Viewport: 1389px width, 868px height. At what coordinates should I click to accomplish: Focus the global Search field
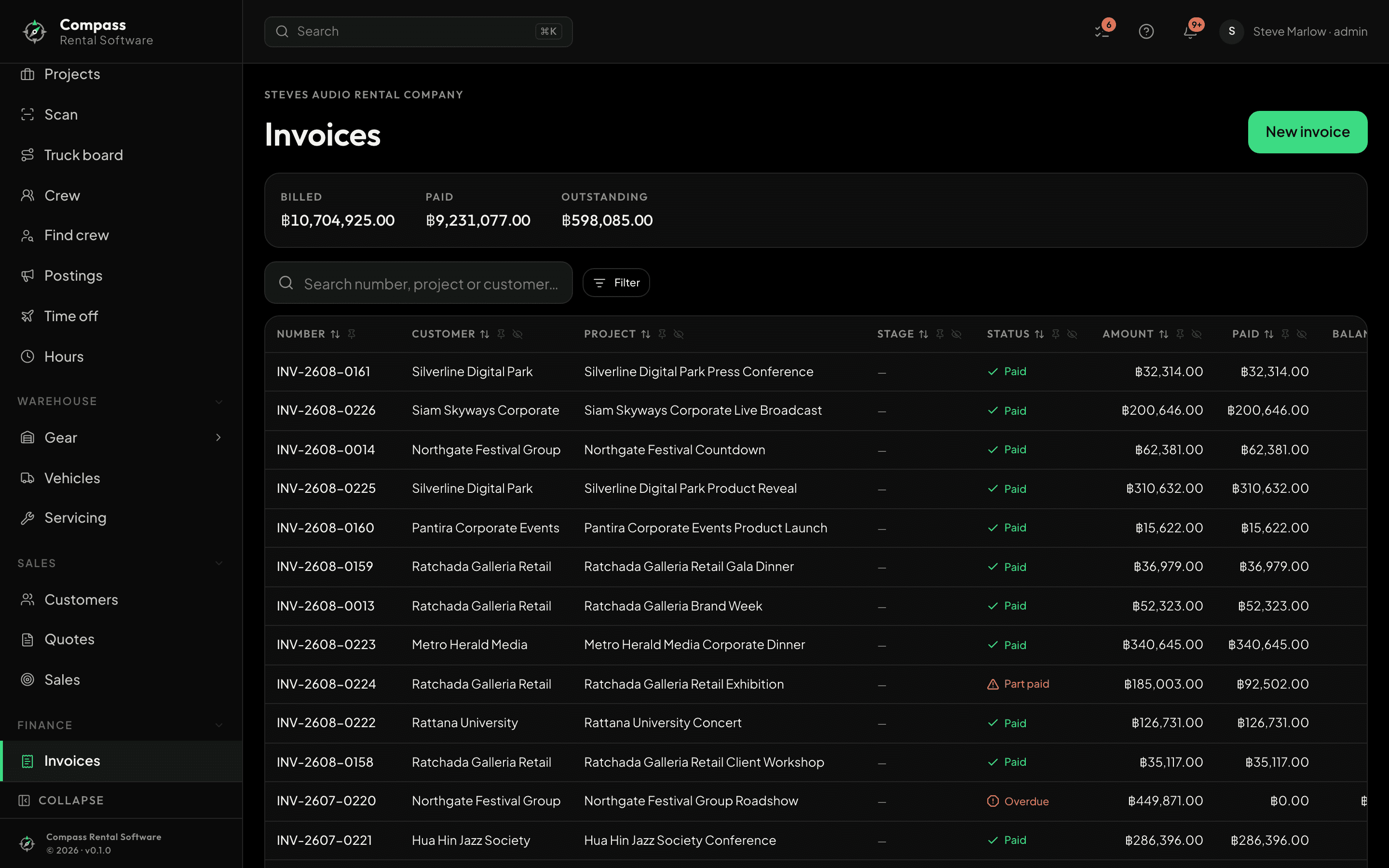pyautogui.click(x=419, y=31)
